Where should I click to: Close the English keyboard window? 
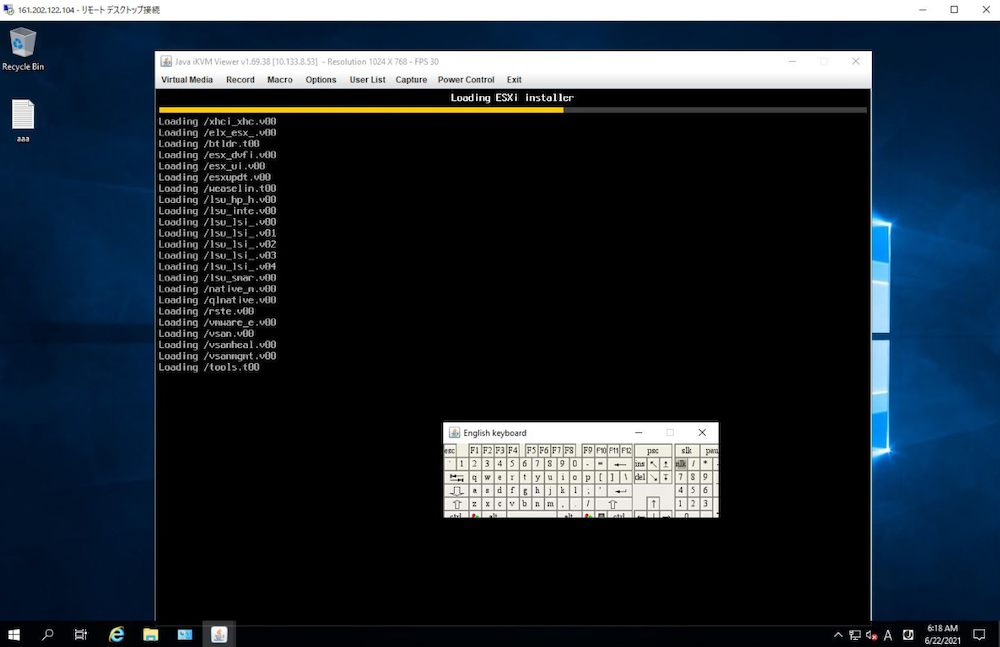[x=702, y=433]
